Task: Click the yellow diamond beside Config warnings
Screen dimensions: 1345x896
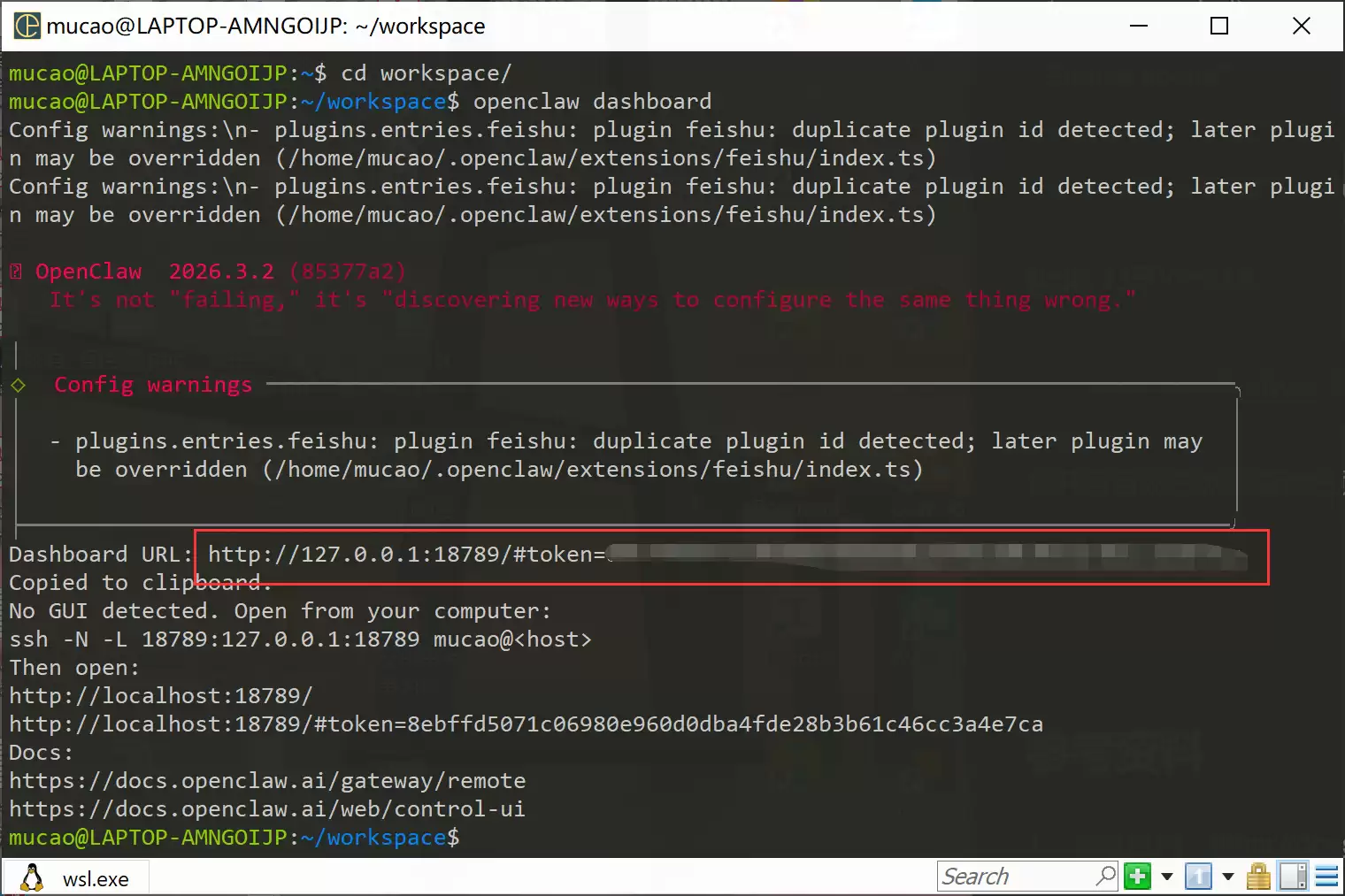Action: (x=18, y=385)
